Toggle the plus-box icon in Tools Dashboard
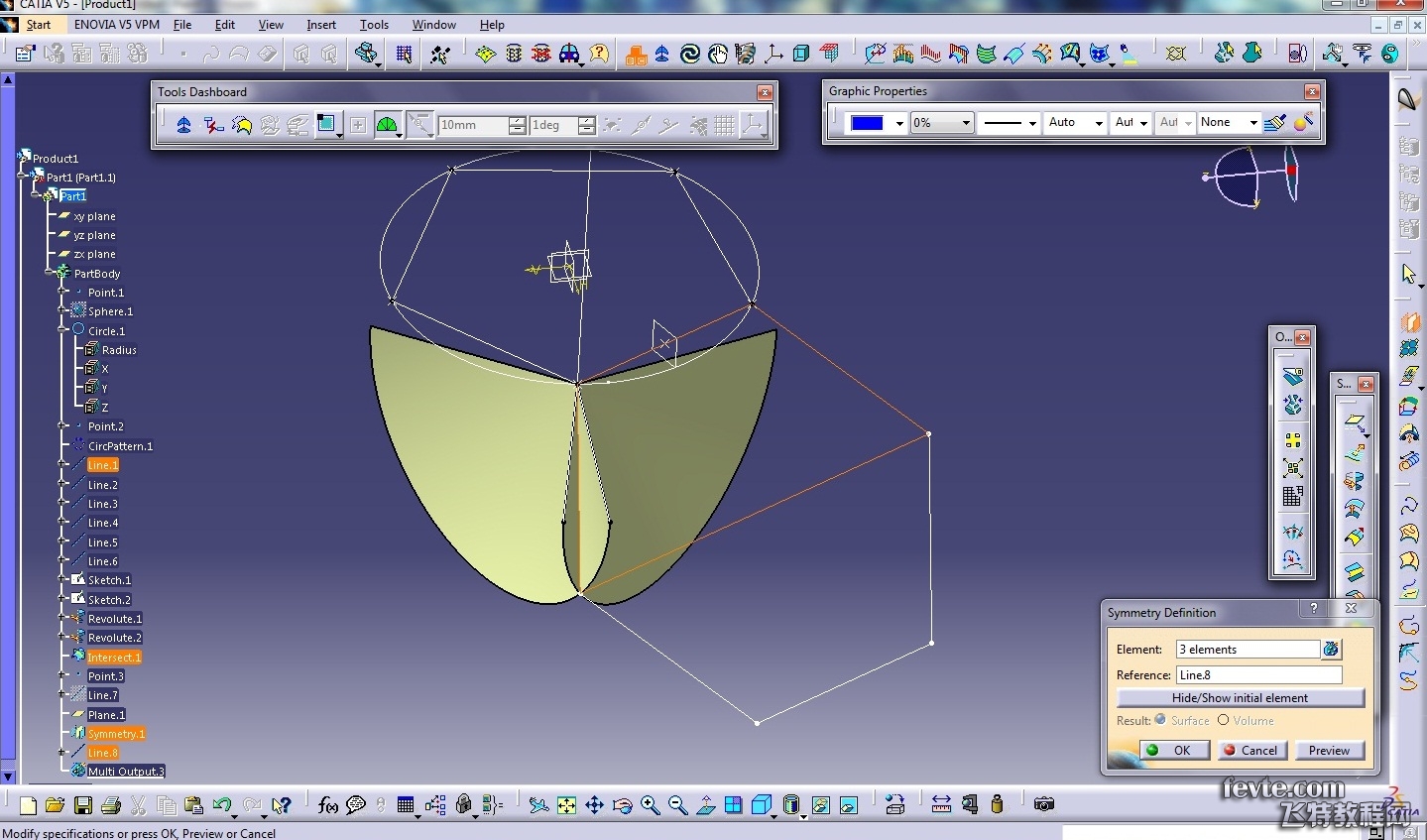Screen dimensions: 1427x840 (358, 125)
